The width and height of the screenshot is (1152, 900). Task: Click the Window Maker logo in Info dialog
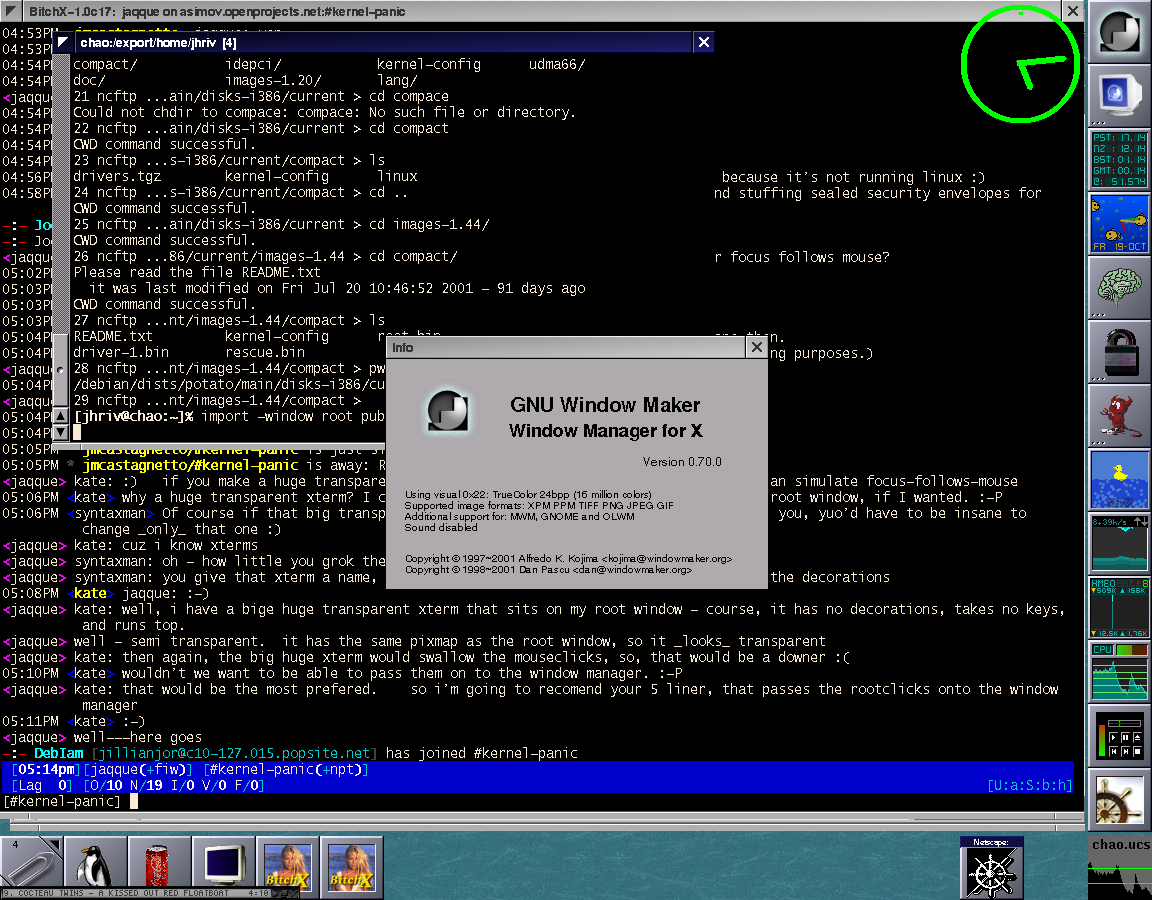click(x=448, y=410)
